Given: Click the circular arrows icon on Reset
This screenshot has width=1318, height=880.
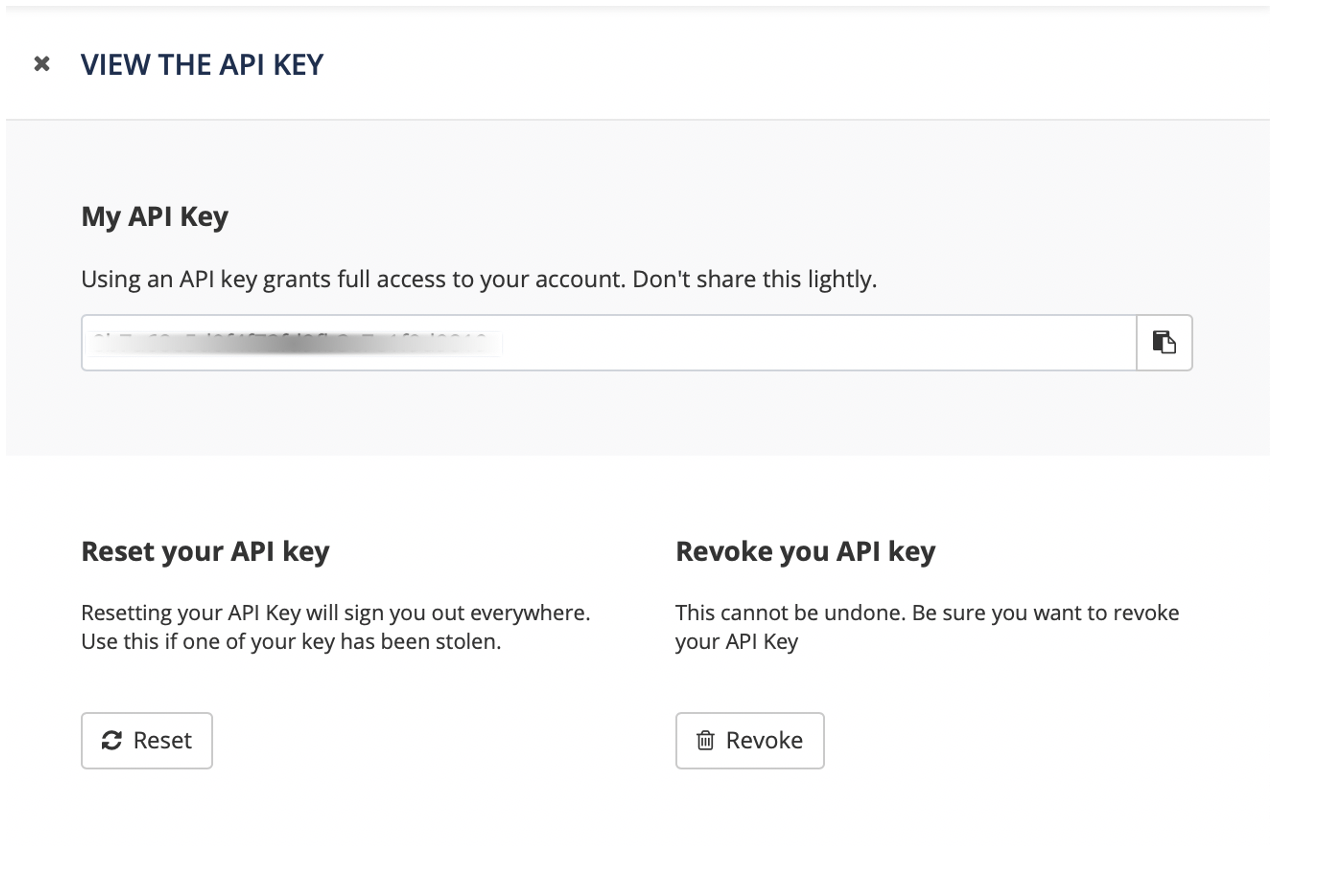Looking at the screenshot, I should [112, 741].
